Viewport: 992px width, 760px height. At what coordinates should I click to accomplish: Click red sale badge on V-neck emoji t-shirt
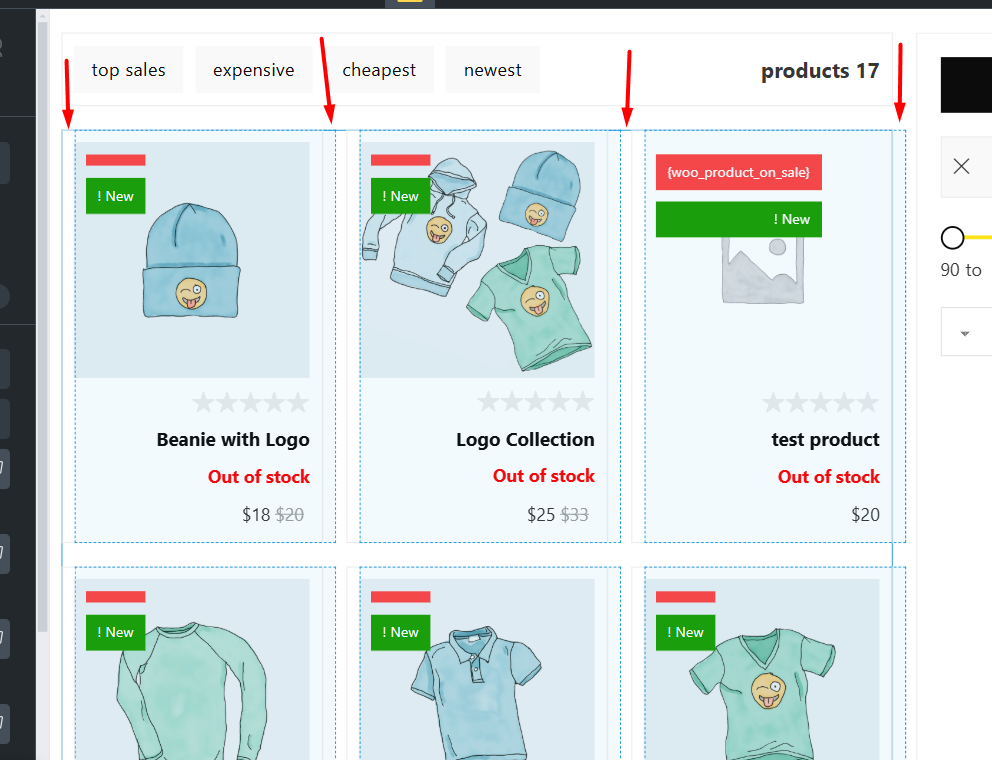click(686, 597)
